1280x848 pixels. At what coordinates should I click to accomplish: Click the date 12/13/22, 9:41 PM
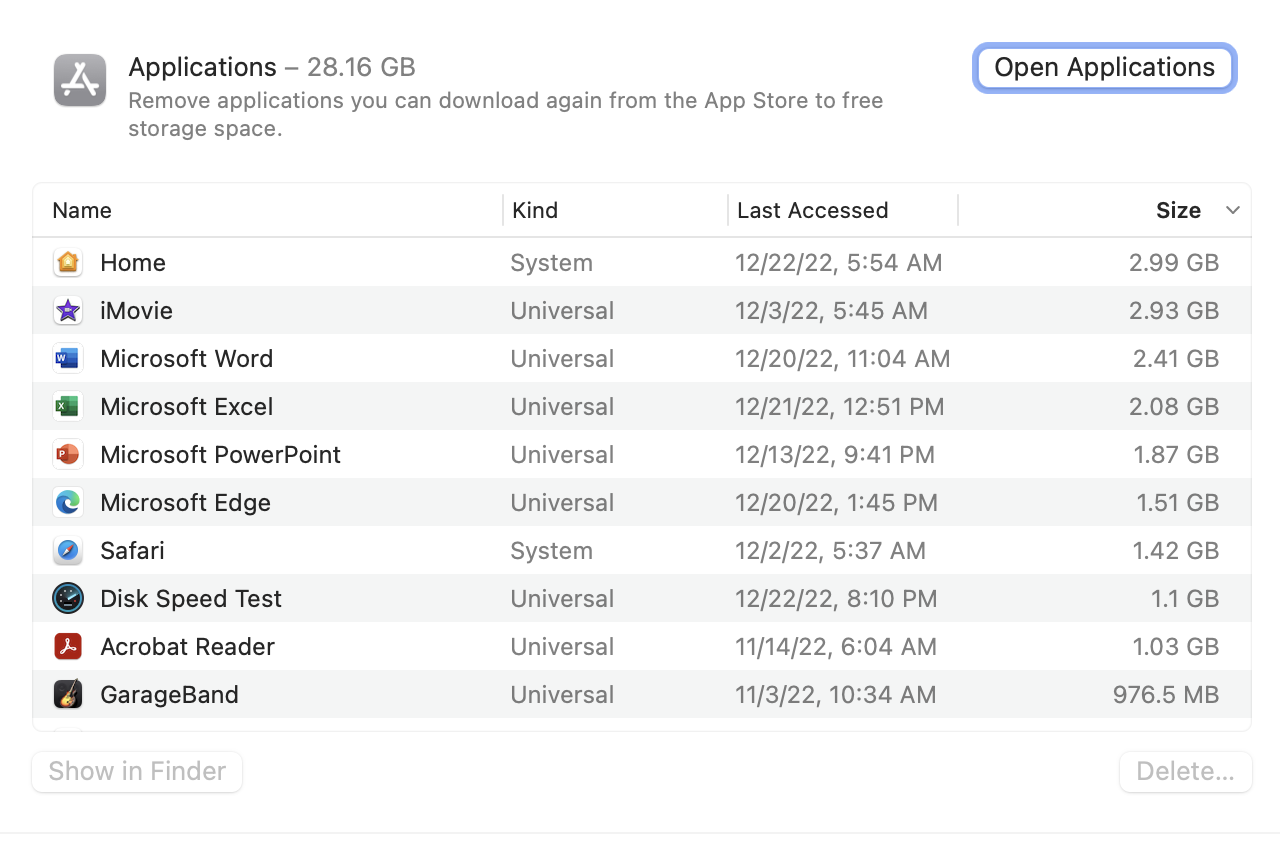point(835,455)
